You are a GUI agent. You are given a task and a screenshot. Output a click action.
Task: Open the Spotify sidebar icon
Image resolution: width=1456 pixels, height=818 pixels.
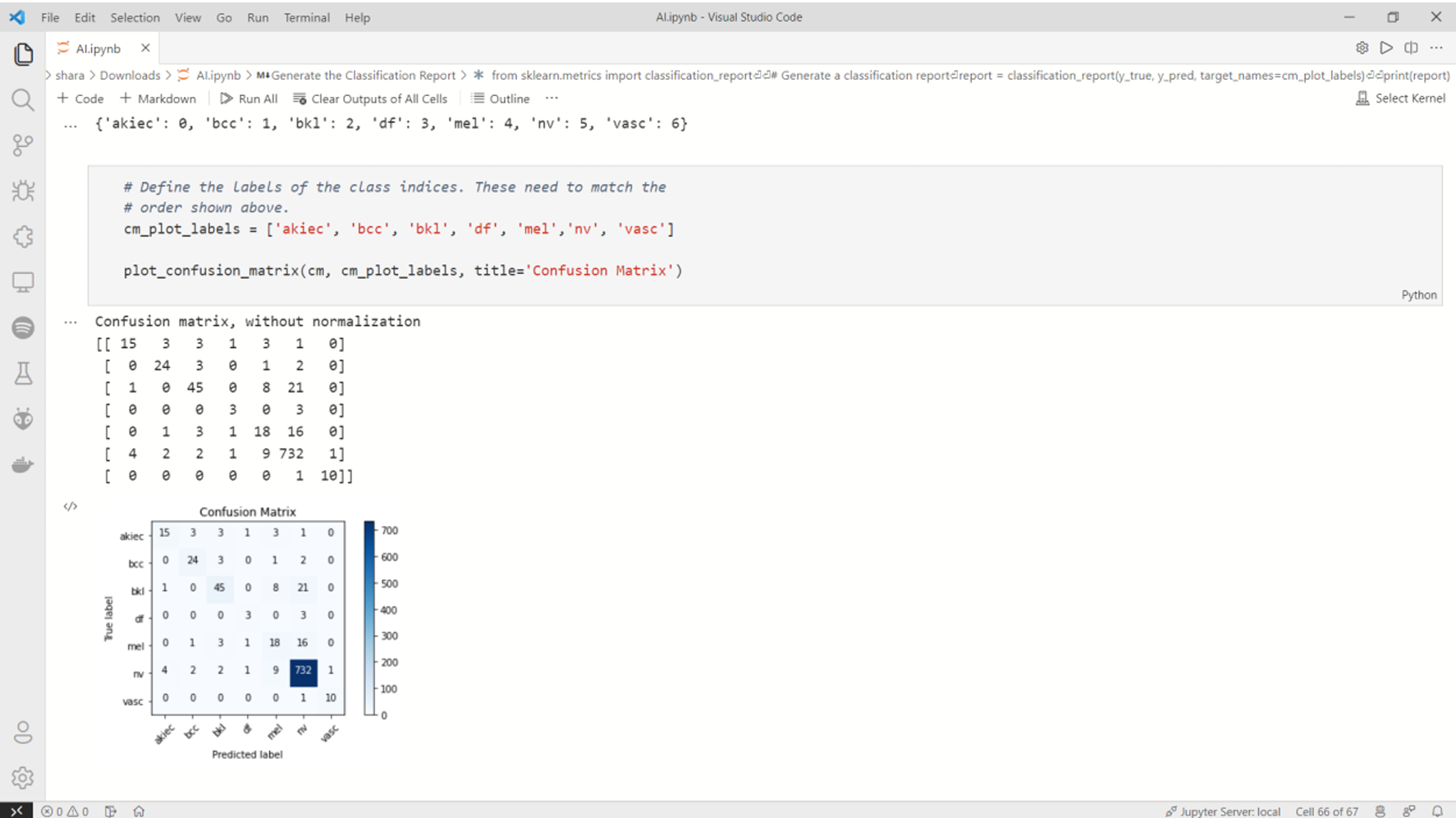(23, 328)
